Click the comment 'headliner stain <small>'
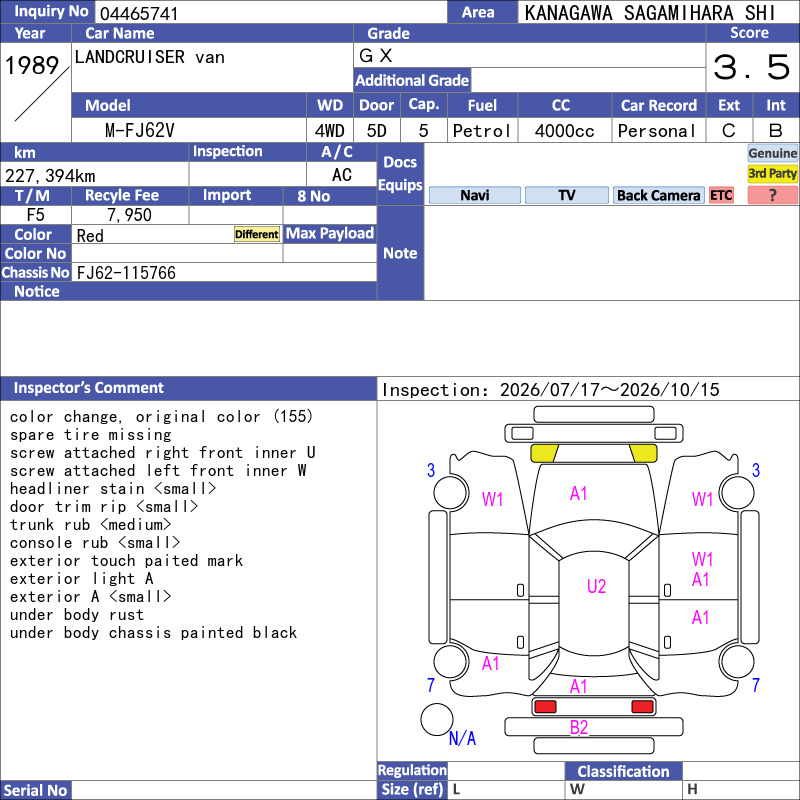Image resolution: width=800 pixels, height=800 pixels. pyautogui.click(x=113, y=488)
